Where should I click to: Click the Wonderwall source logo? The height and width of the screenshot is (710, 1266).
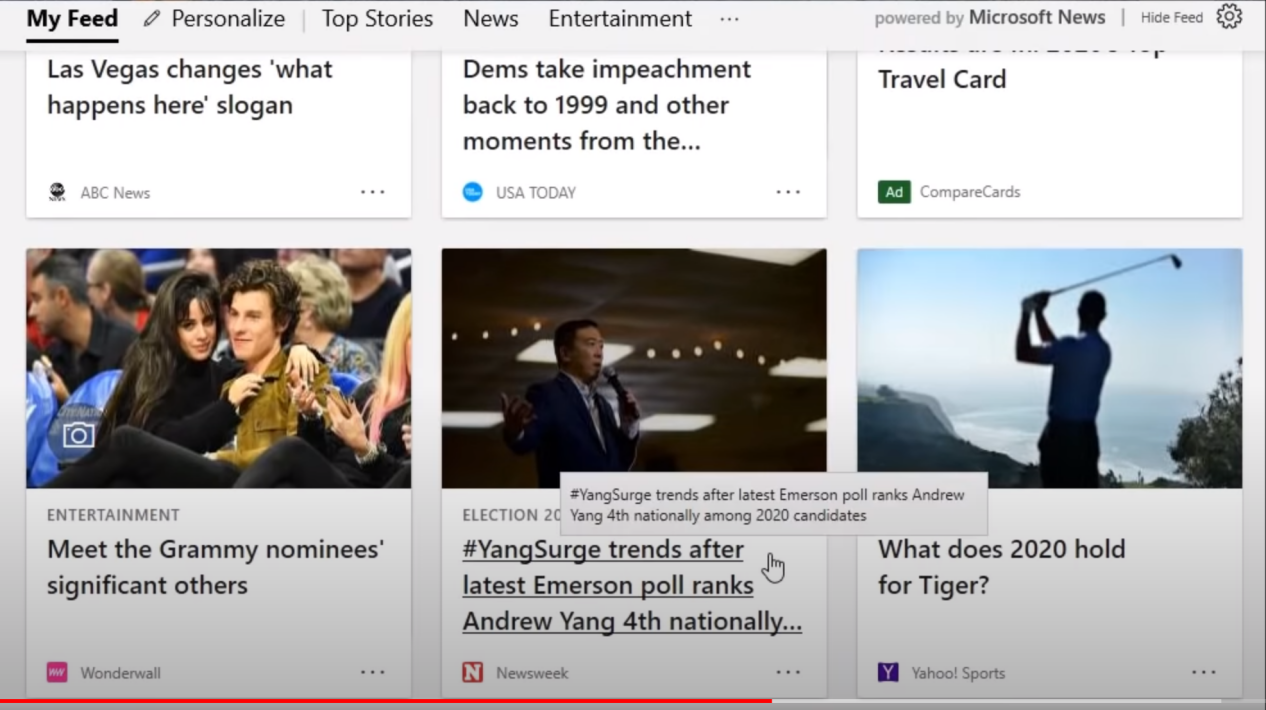point(57,673)
